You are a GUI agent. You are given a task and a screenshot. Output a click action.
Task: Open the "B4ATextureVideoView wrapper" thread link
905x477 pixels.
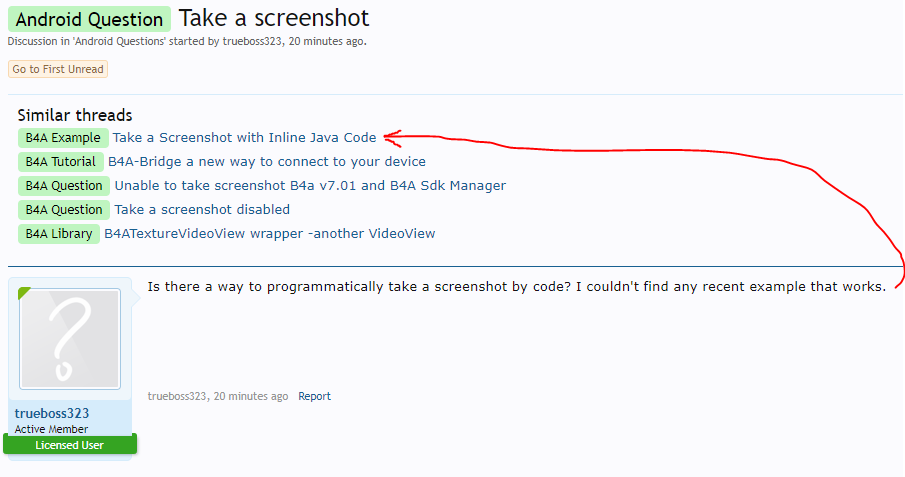tap(270, 234)
